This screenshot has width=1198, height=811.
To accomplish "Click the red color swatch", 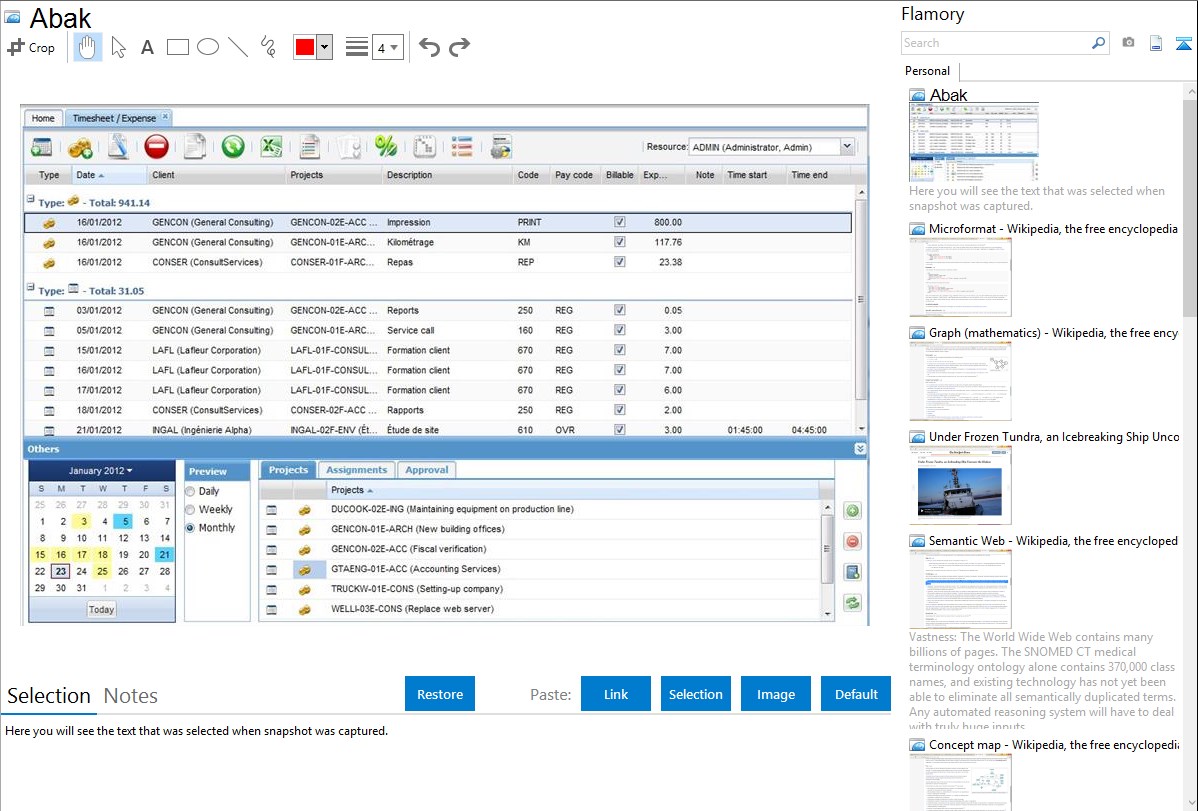I will coord(305,47).
